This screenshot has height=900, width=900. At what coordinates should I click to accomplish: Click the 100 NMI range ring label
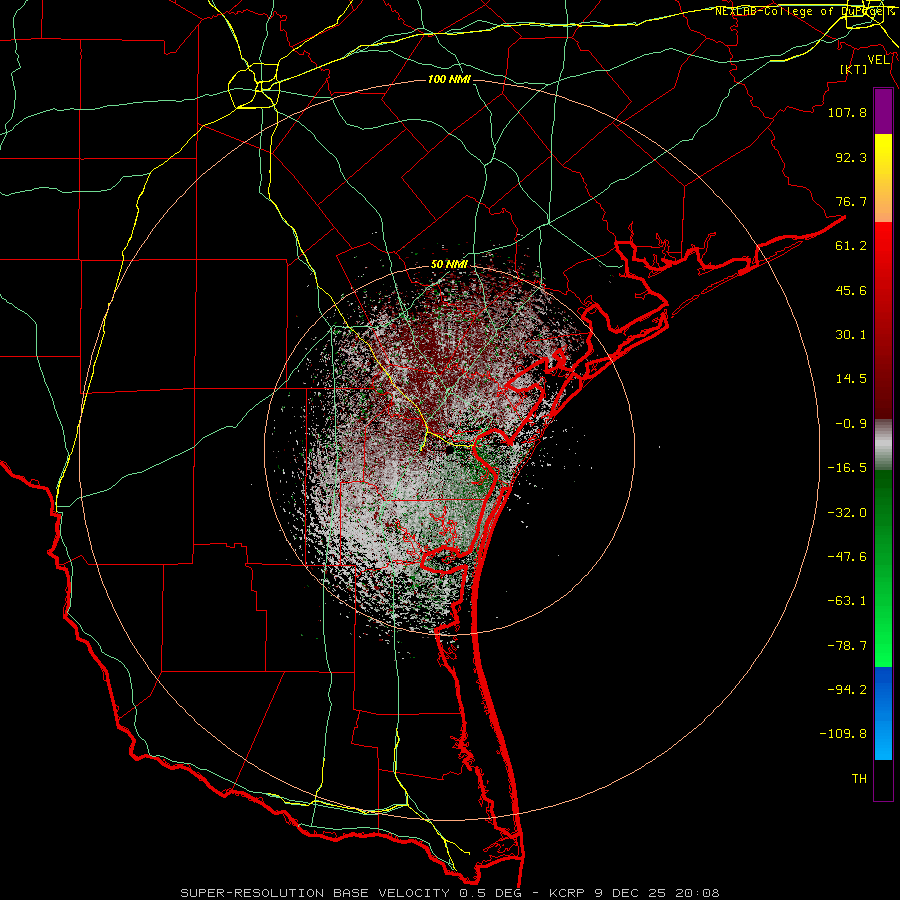point(449,79)
